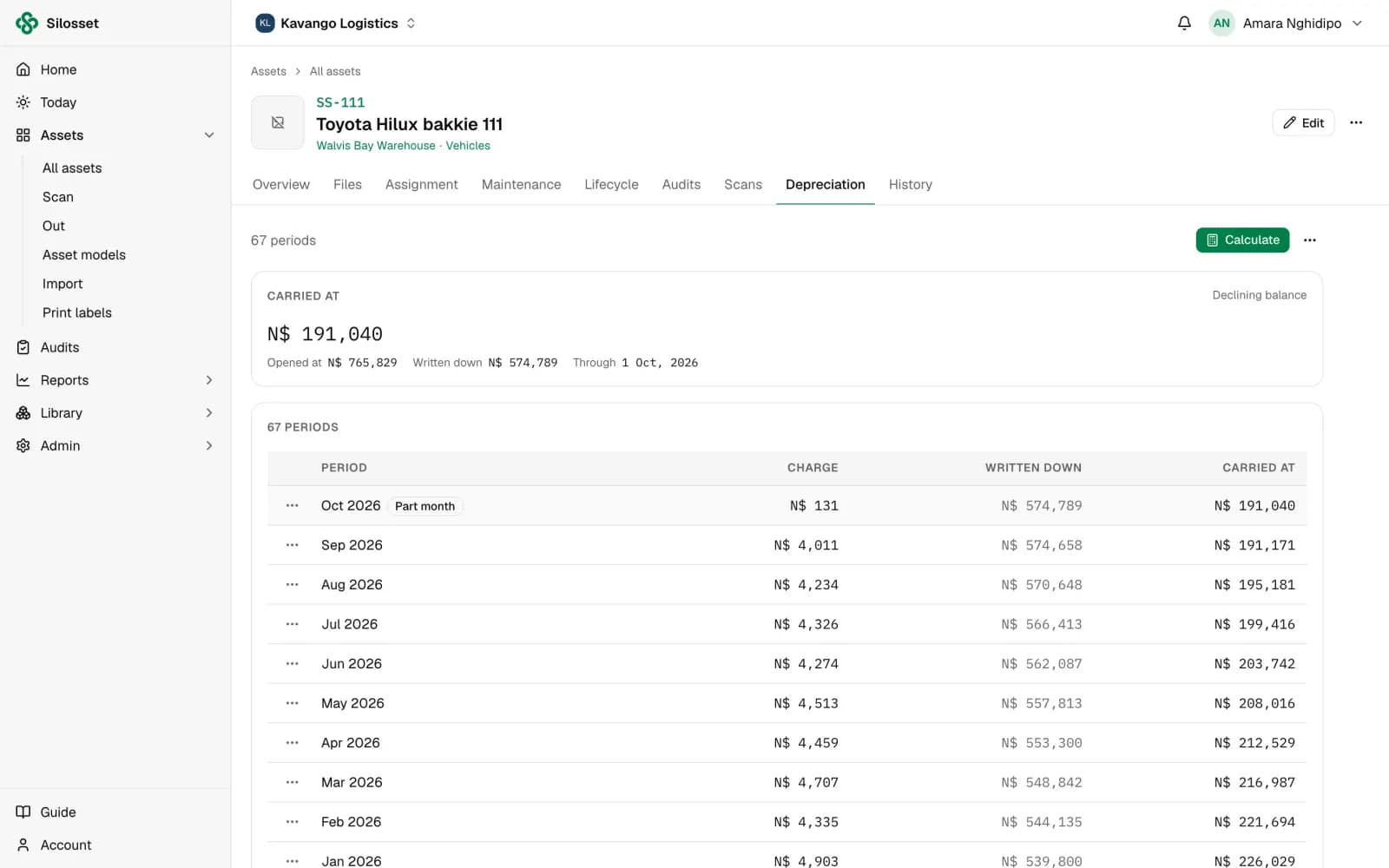Click the asset image placeholder thumbnail

(278, 122)
